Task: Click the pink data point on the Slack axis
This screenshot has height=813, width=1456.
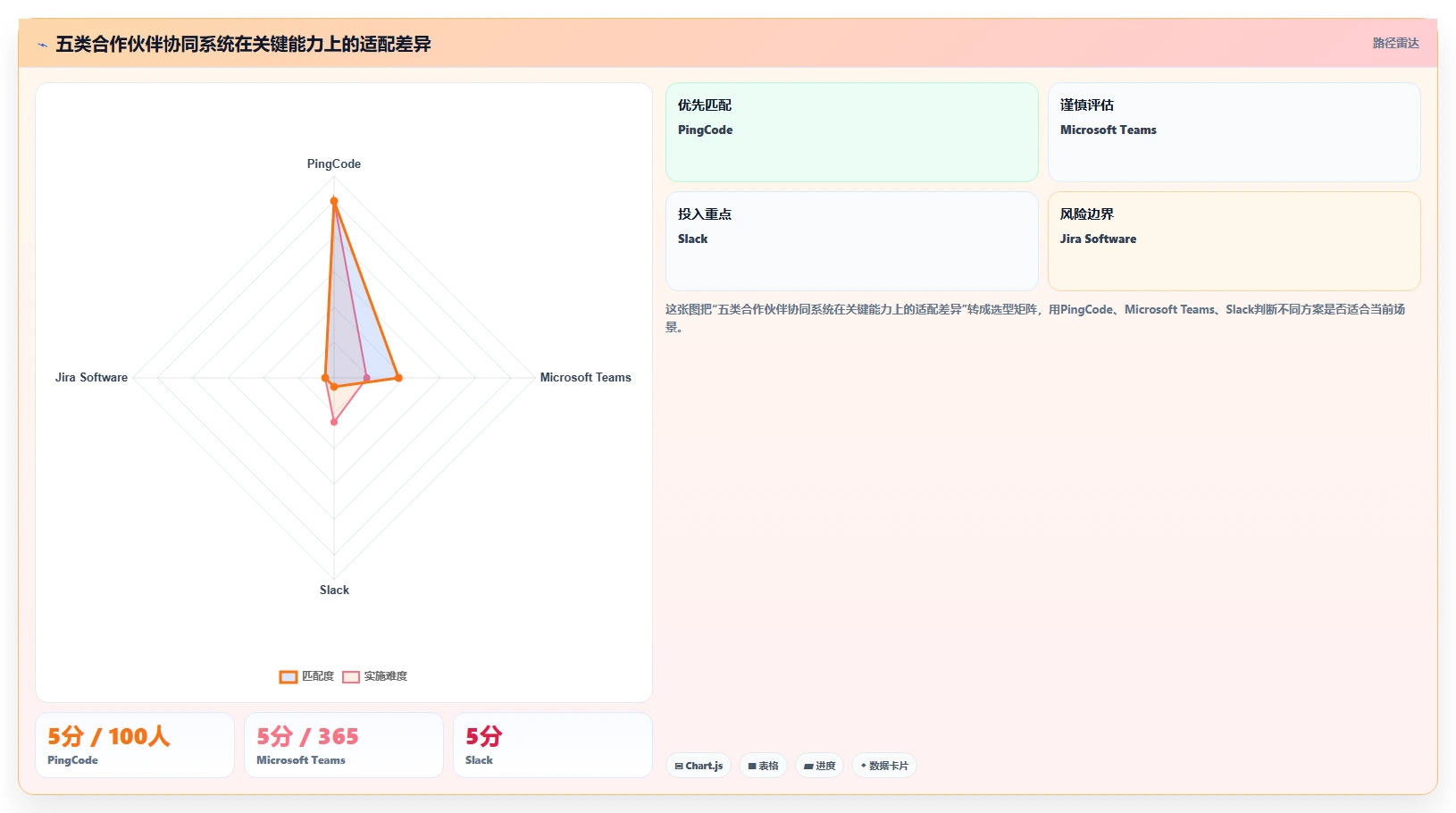Action: (334, 422)
